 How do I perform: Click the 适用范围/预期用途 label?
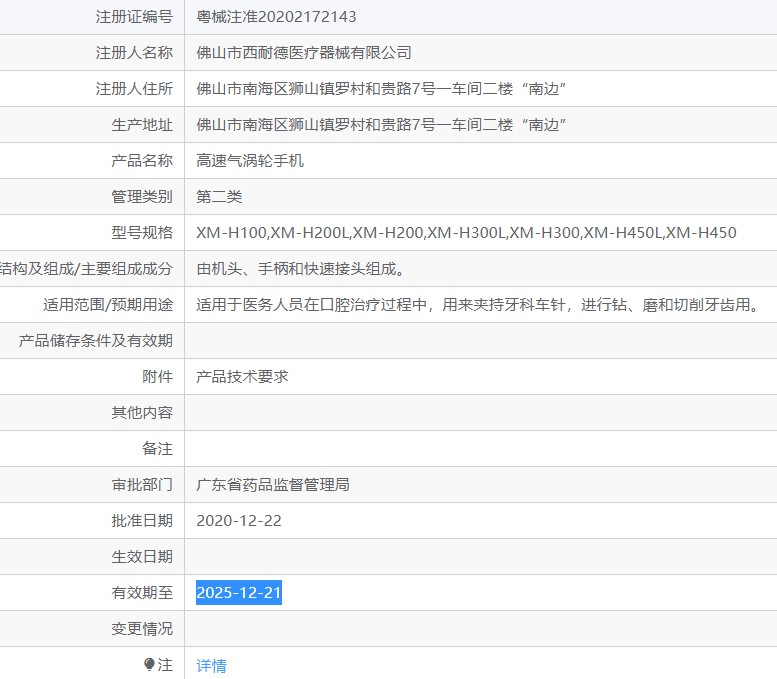point(108,304)
